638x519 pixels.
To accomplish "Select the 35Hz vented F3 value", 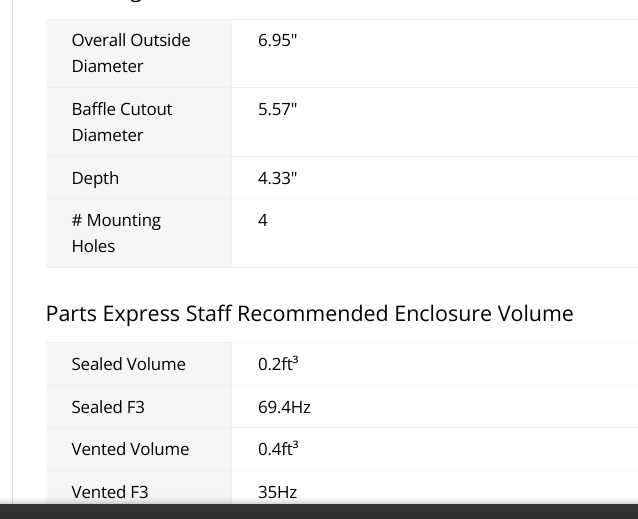I will (x=277, y=492).
